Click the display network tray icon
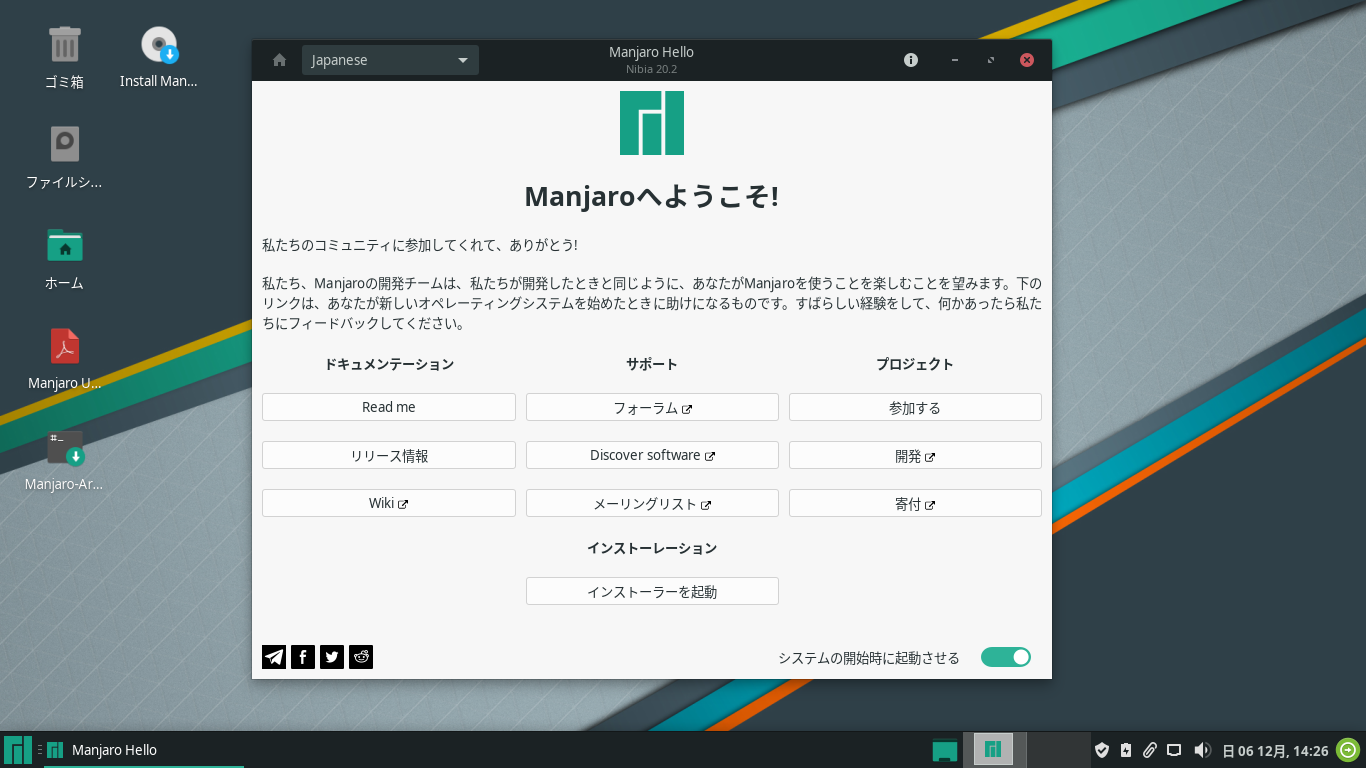 coord(1175,750)
